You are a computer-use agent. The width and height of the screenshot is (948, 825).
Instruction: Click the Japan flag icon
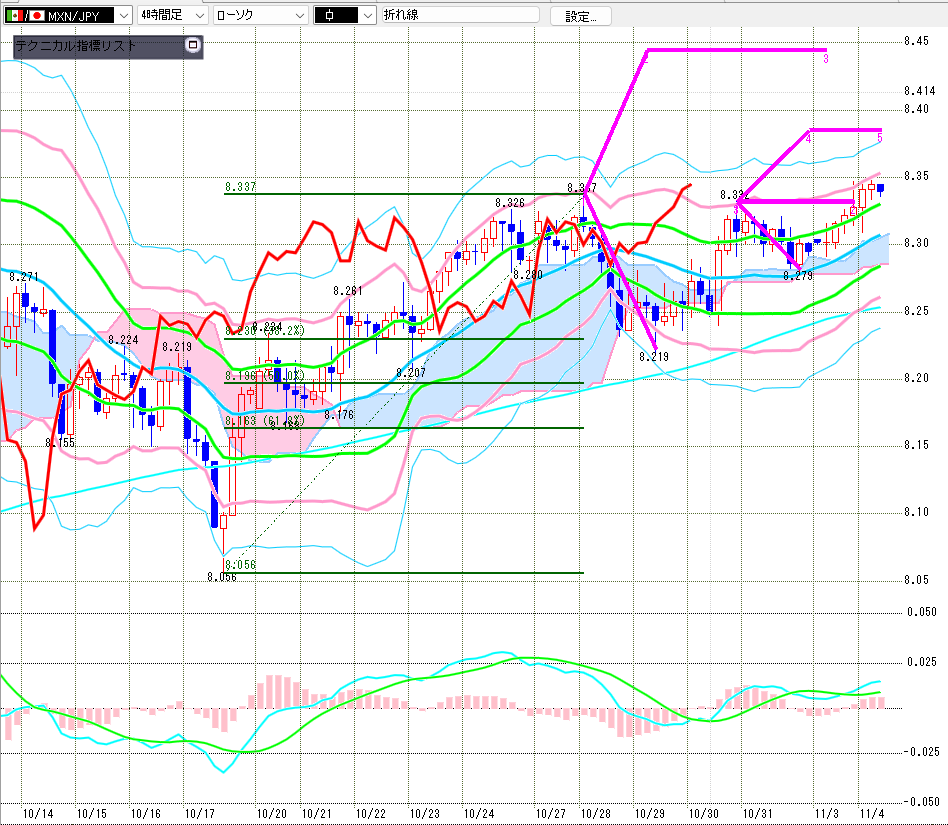[37, 15]
